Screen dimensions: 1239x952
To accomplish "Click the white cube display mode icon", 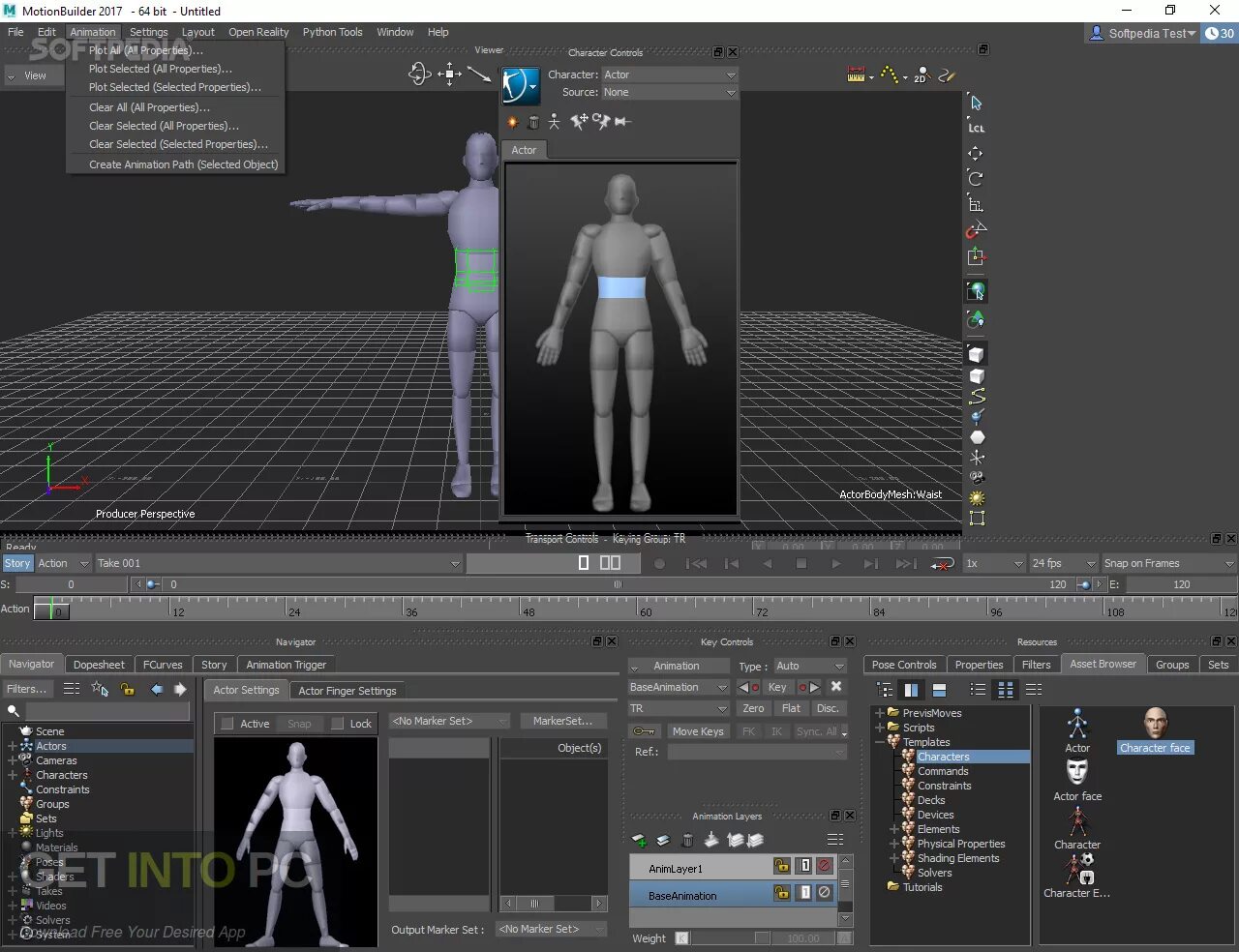I will click(x=977, y=354).
